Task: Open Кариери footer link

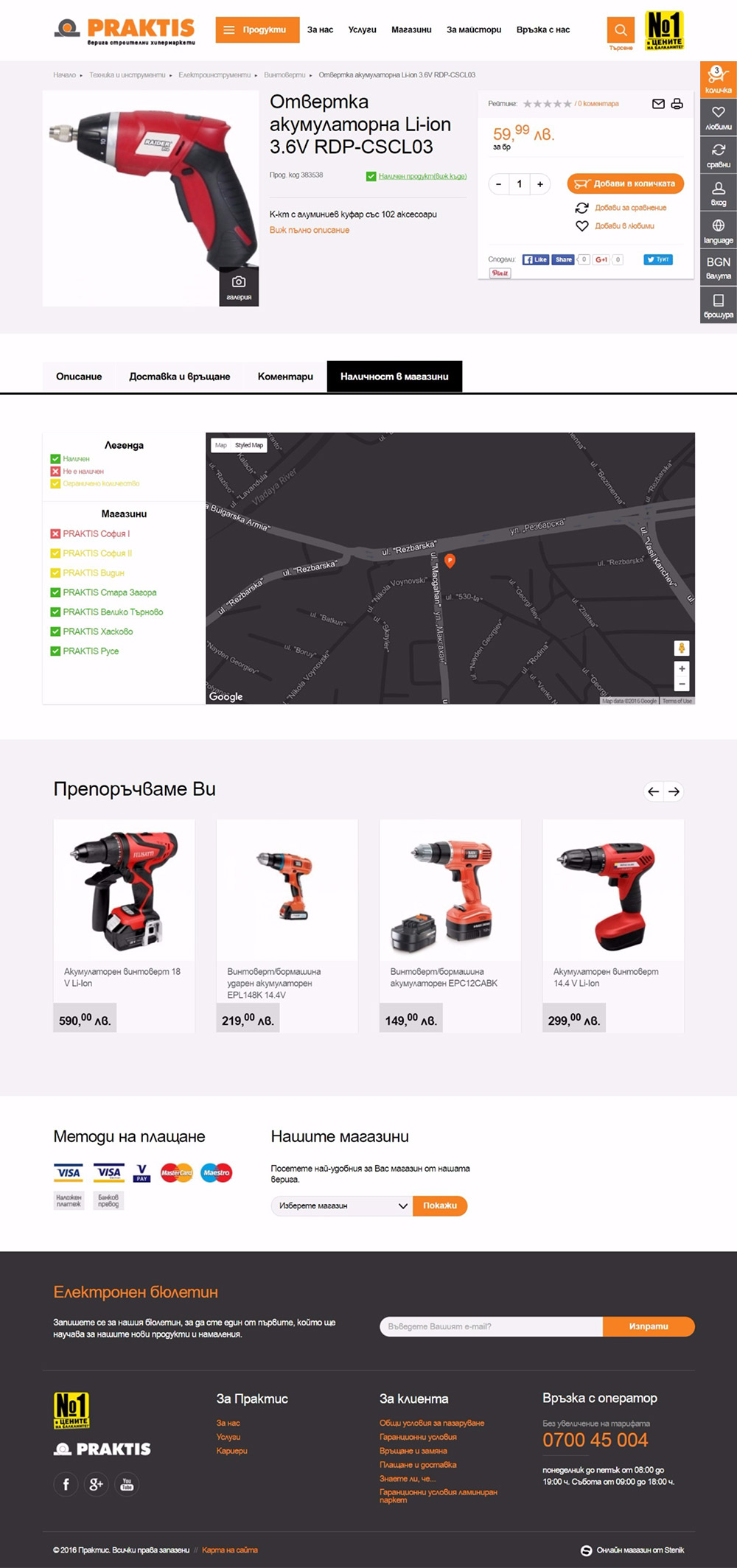Action: pyautogui.click(x=231, y=1451)
